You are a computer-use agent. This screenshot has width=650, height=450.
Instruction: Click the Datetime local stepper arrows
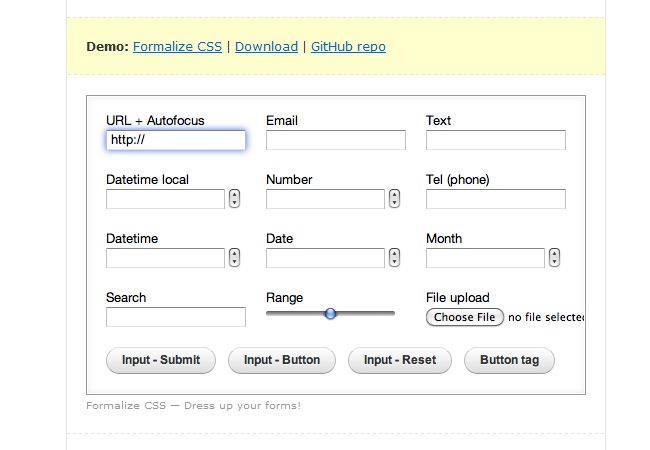click(234, 199)
